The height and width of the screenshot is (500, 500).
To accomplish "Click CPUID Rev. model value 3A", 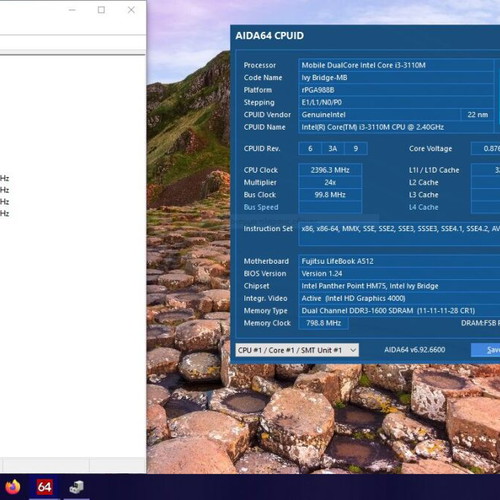I will click(x=333, y=148).
